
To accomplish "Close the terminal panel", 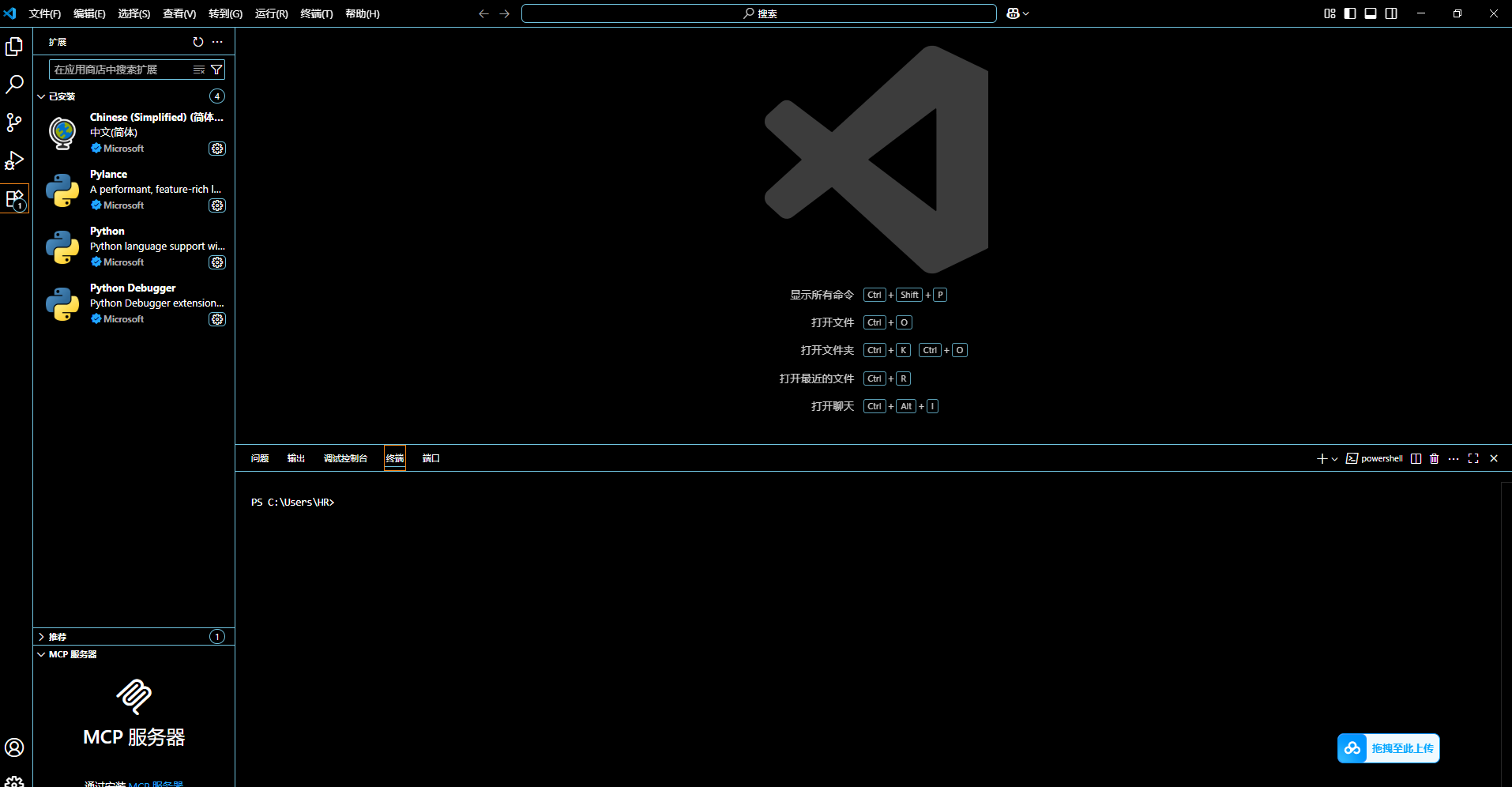I will click(x=1494, y=458).
